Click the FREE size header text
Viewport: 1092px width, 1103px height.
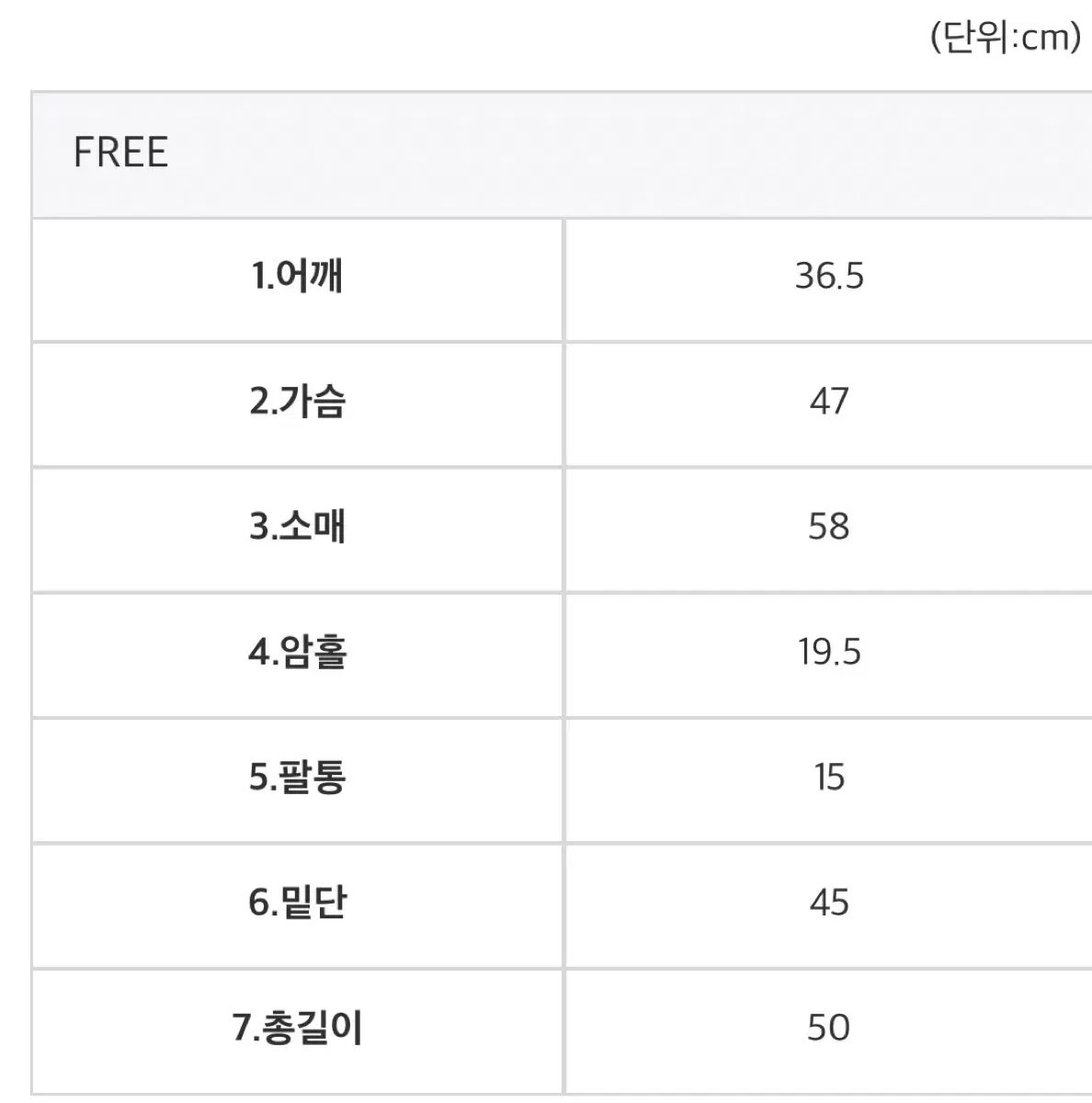tap(120, 153)
